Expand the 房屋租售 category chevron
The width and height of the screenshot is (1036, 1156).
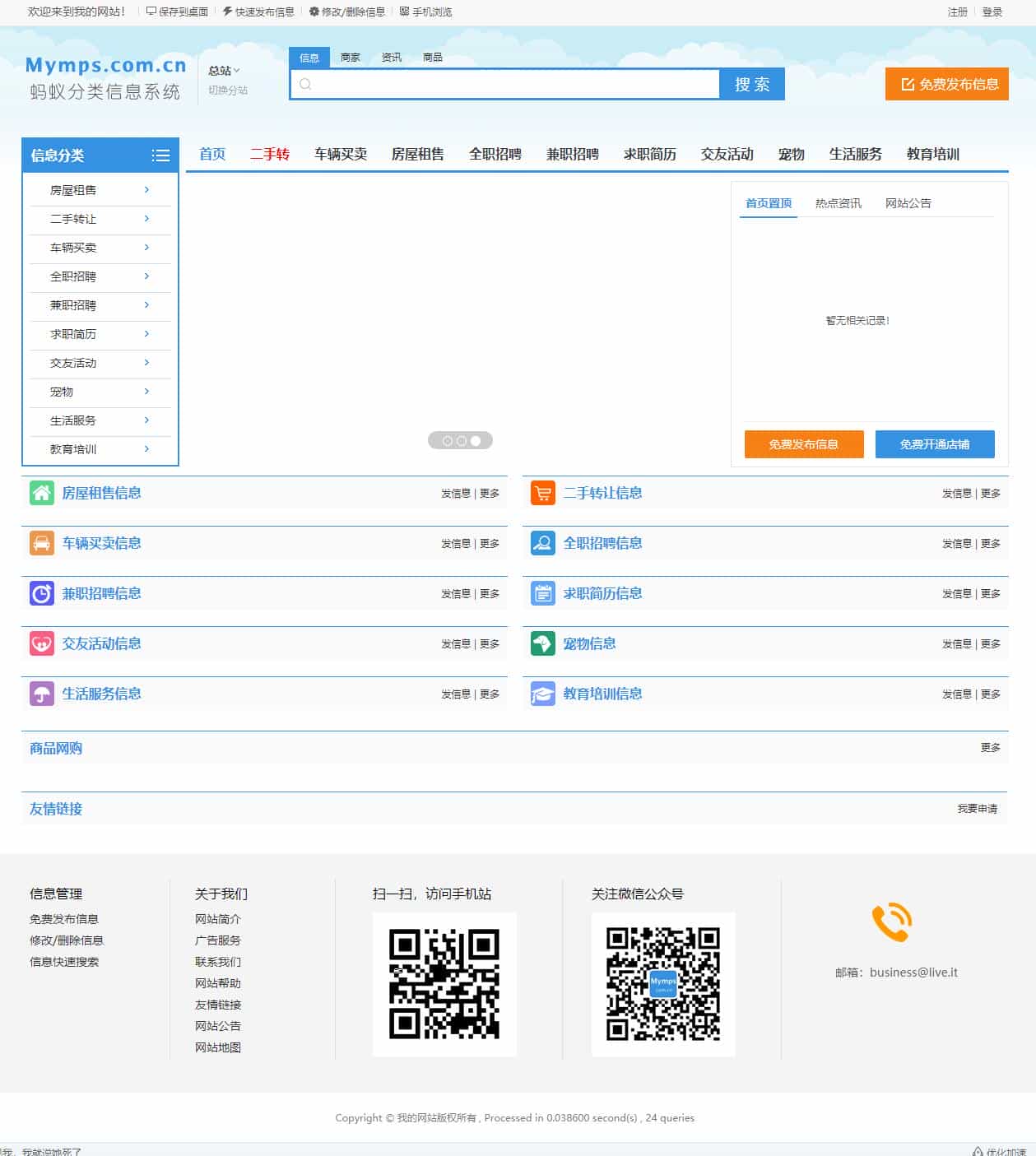click(x=146, y=189)
